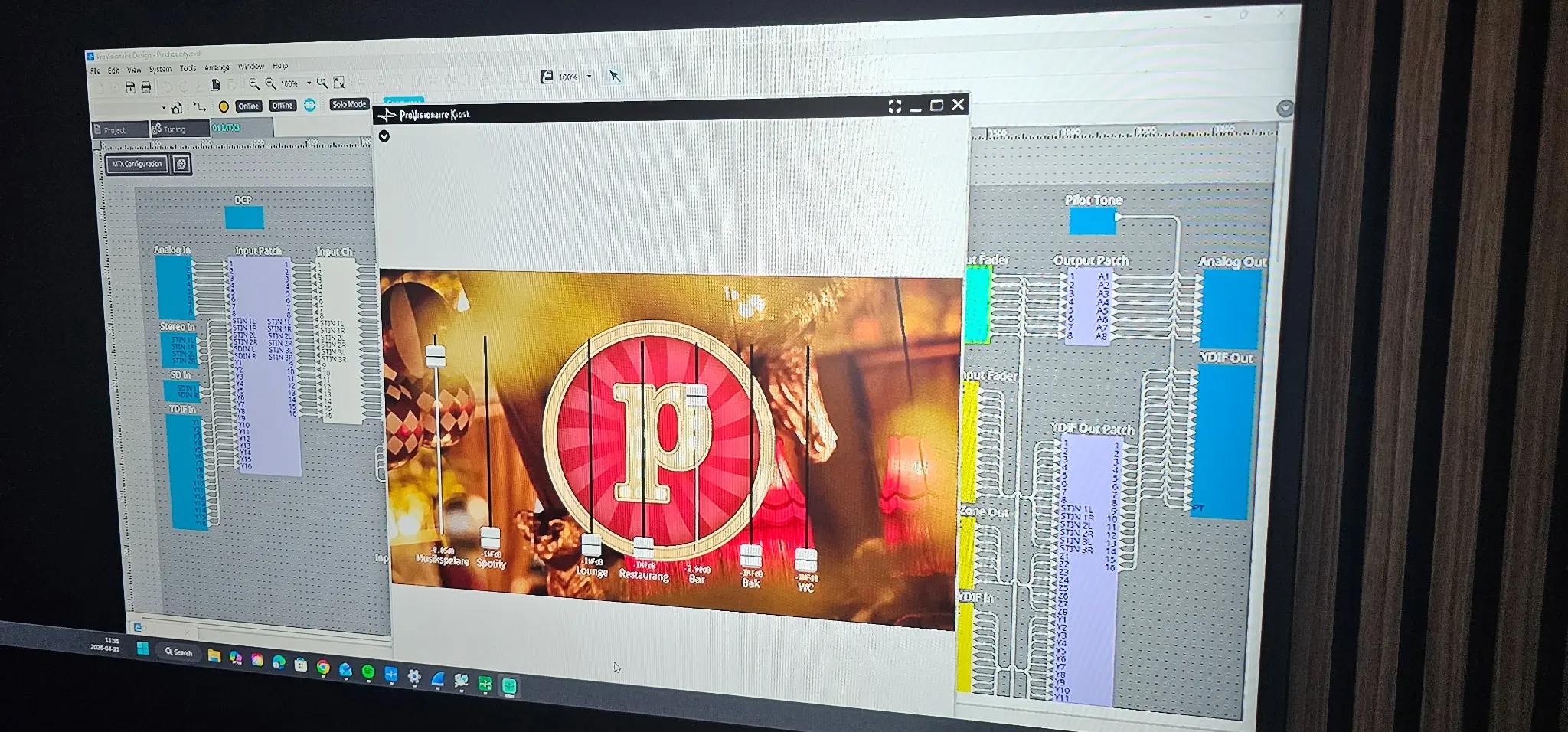1568x732 pixels.
Task: Open the Arrange menu
Action: [x=217, y=67]
